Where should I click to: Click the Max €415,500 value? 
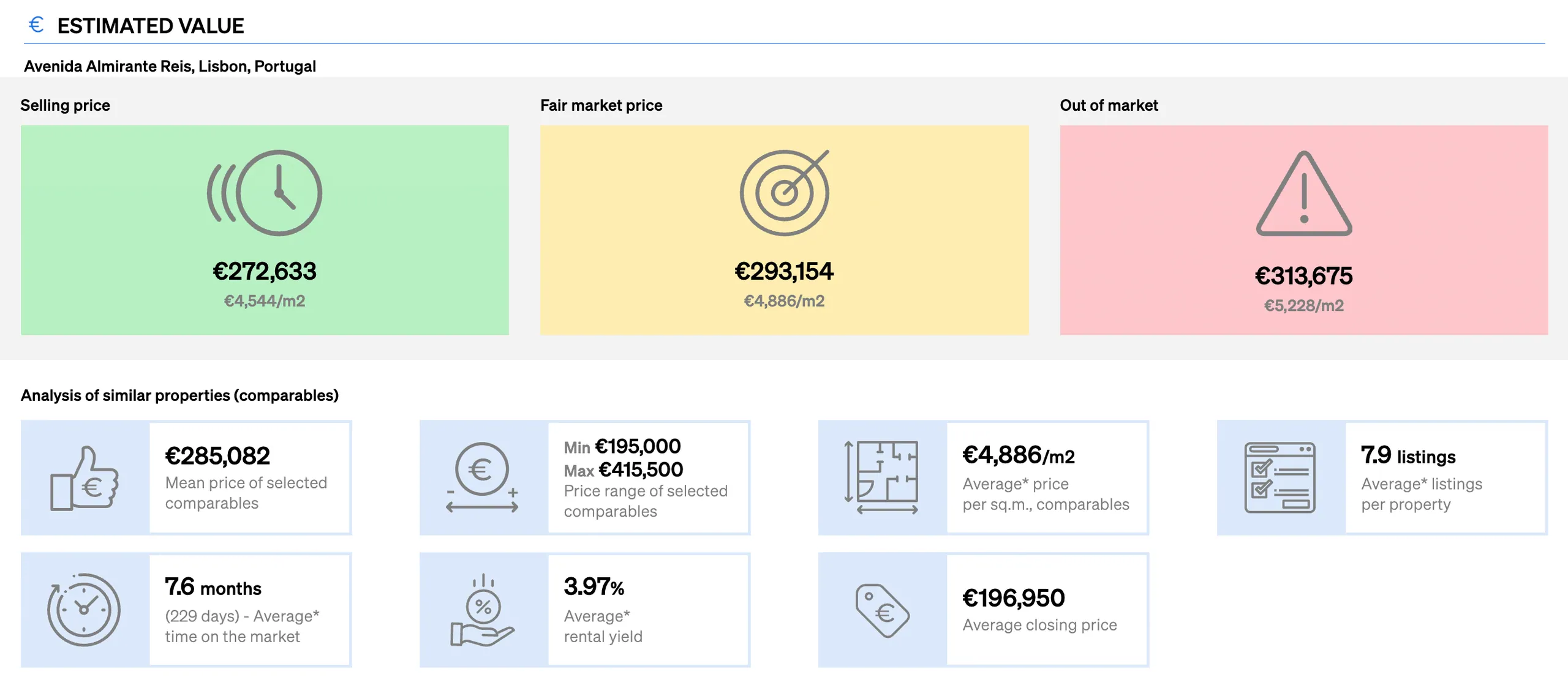coord(624,469)
